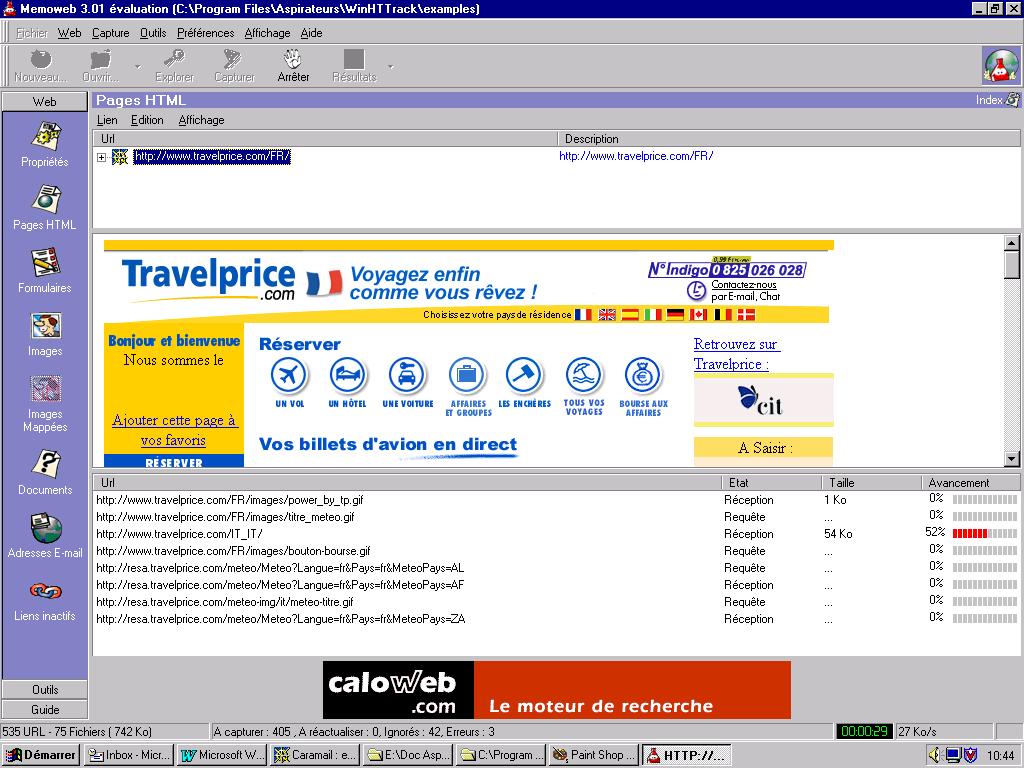Follow the 'Retrouvez sur Travelprice' link
This screenshot has width=1024, height=768.
click(x=737, y=354)
